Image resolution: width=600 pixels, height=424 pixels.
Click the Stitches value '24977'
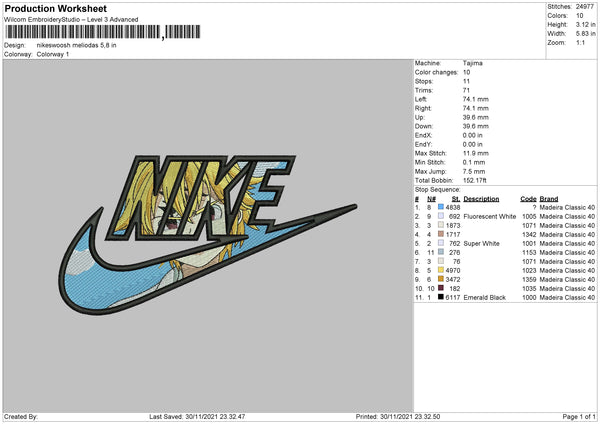tap(585, 7)
